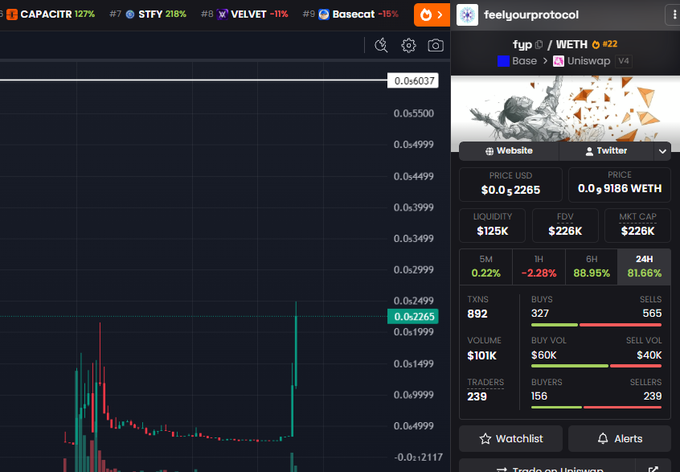Click the STFY token icon
The image size is (680, 472).
click(x=130, y=14)
